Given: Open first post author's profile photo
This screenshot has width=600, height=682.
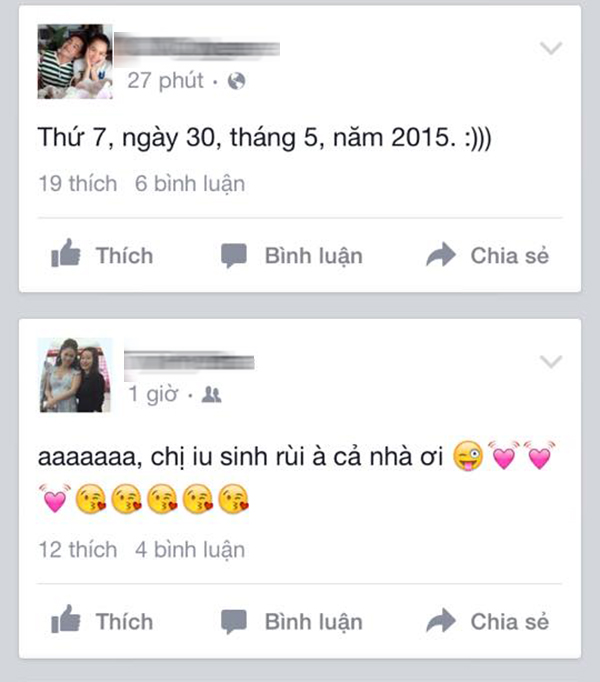Looking at the screenshot, I should [75, 61].
